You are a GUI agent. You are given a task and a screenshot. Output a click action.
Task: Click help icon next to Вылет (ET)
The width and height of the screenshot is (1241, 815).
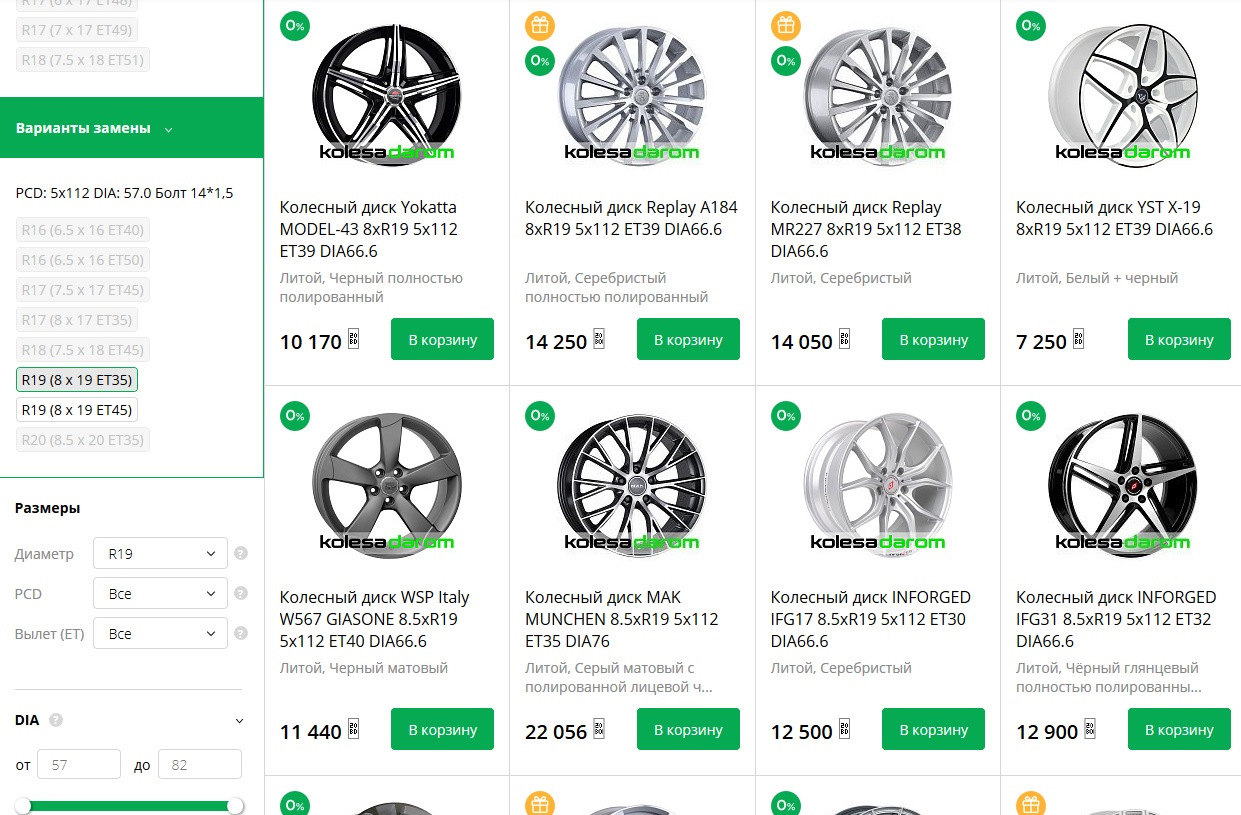pos(240,633)
